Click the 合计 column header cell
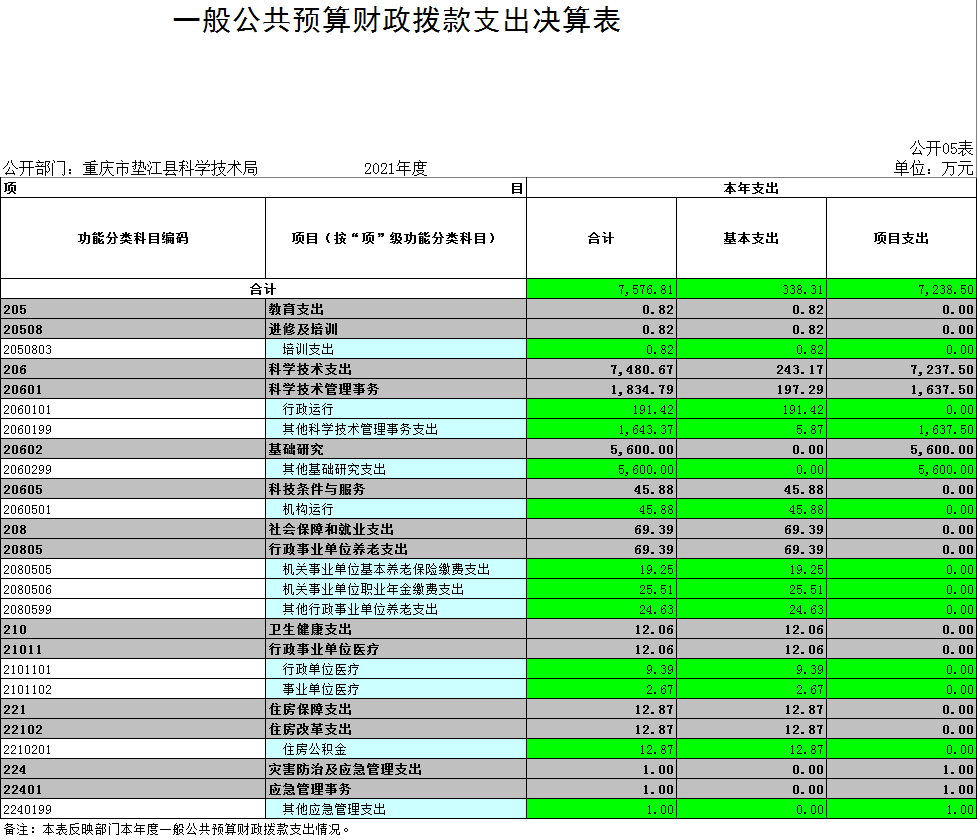 tap(601, 238)
